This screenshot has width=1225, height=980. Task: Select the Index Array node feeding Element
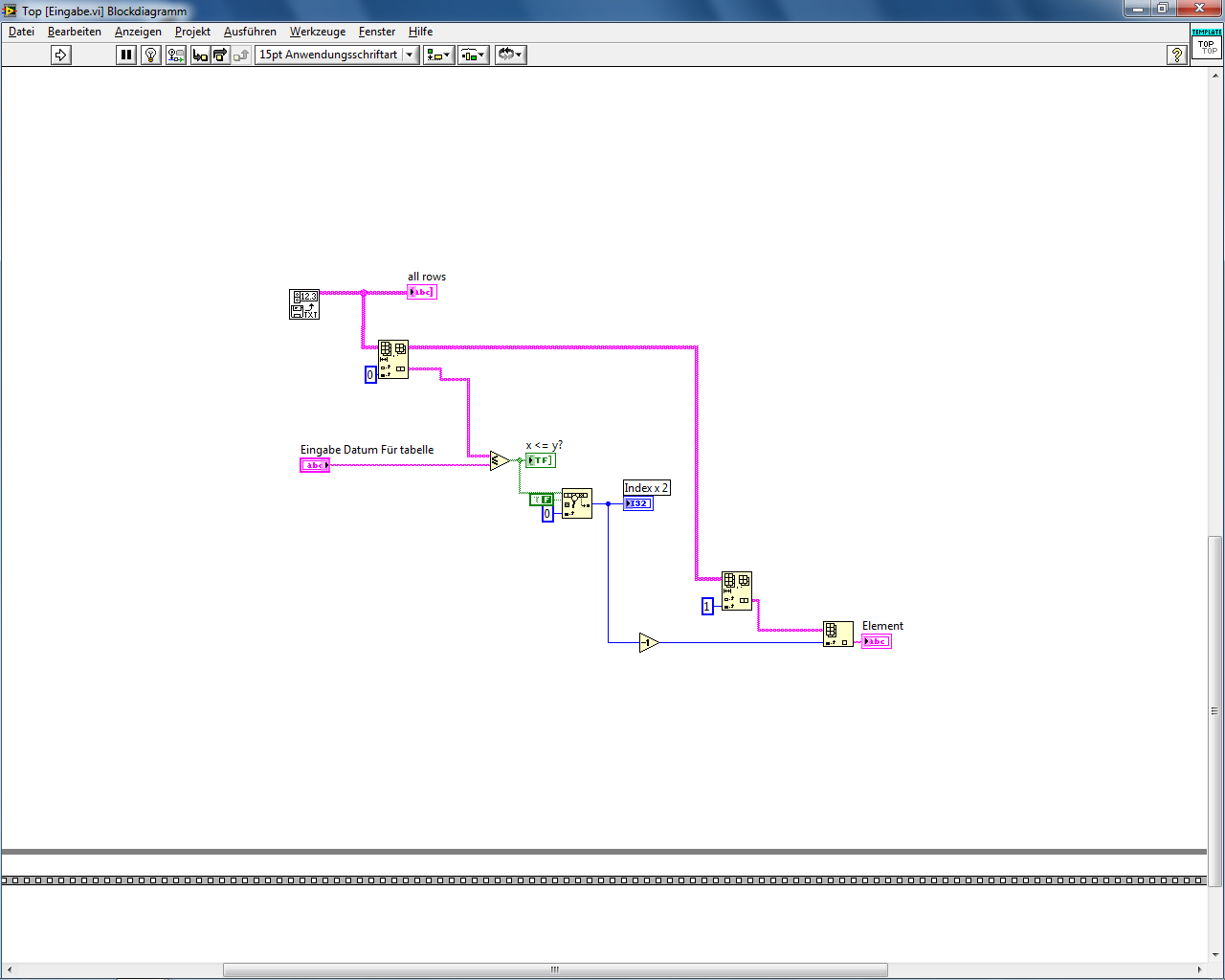coord(838,634)
